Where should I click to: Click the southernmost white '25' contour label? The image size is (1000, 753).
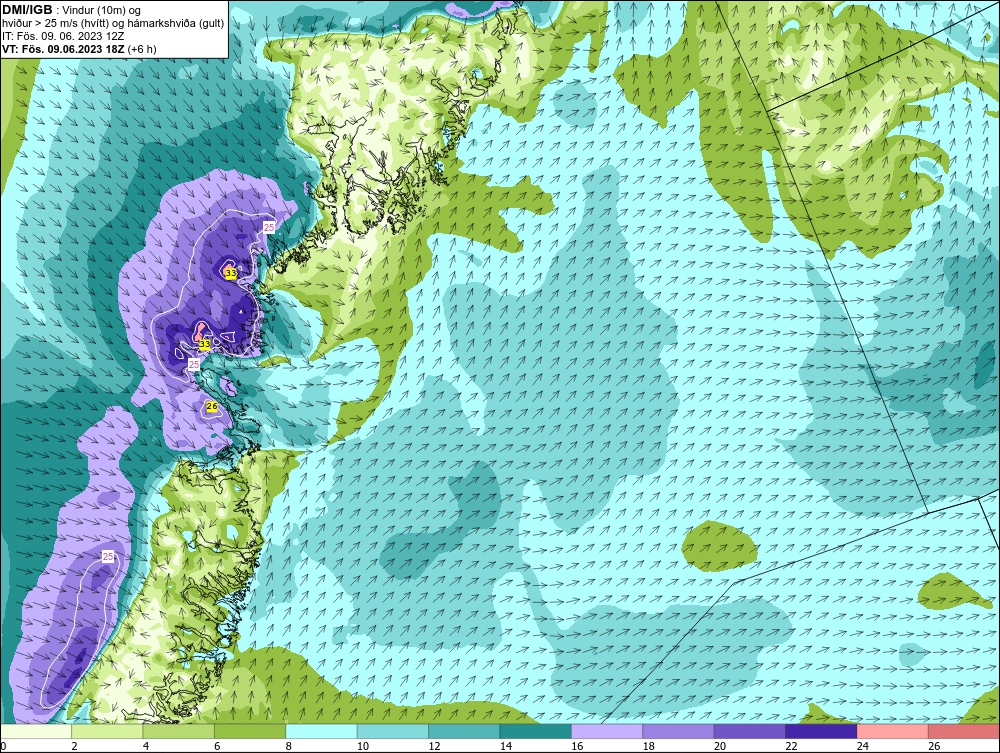(108, 557)
